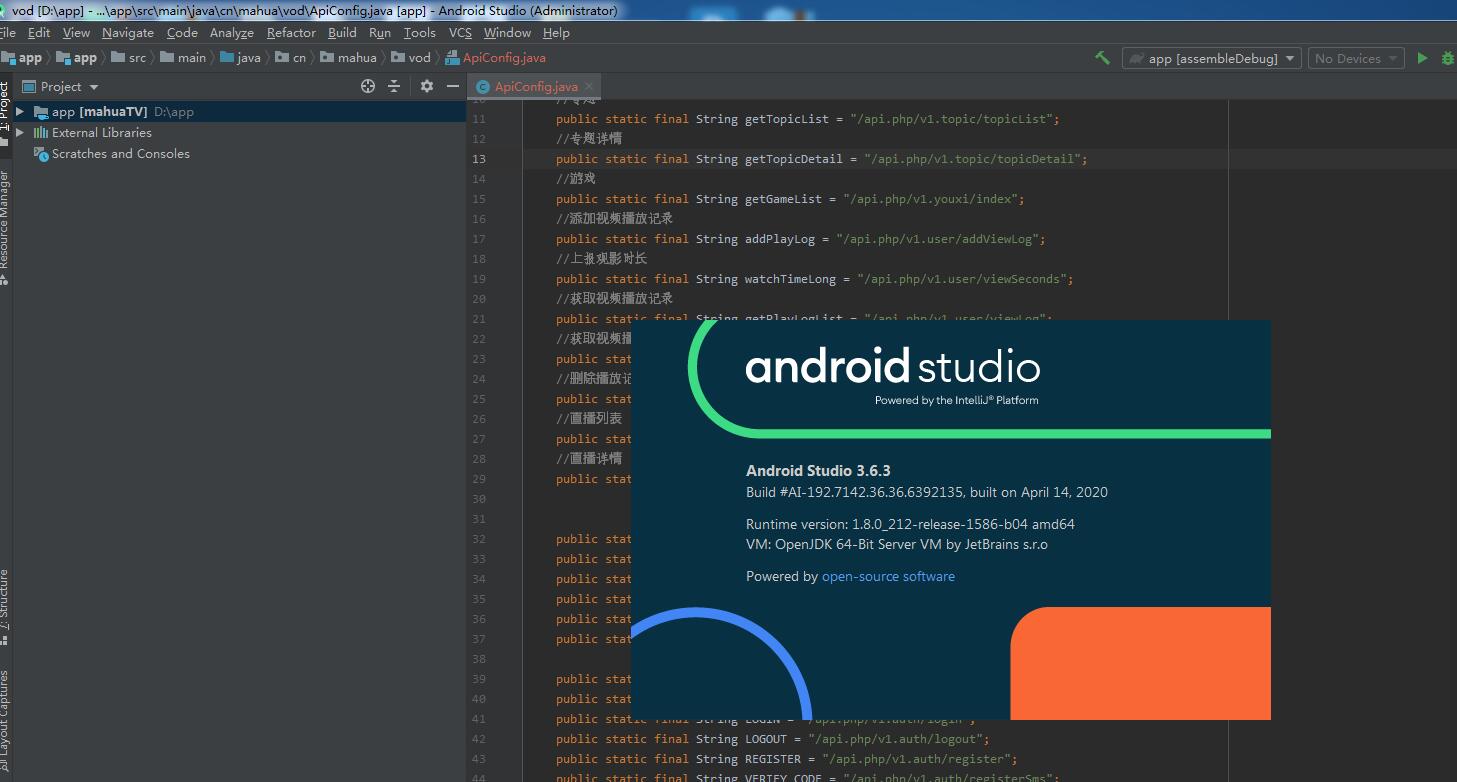
Task: Click the src breadcrumb folder
Action: (x=128, y=58)
